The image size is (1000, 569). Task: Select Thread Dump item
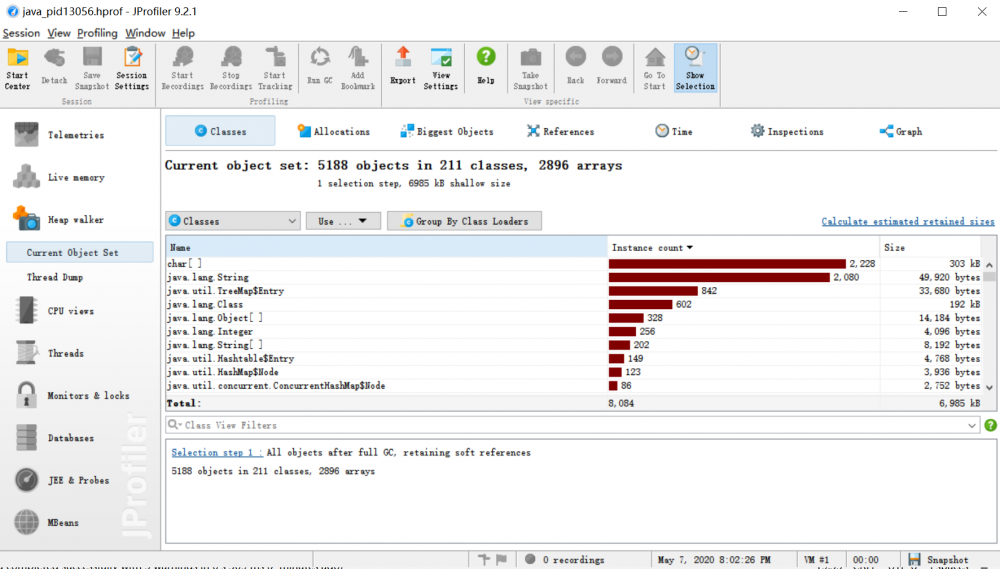(55, 277)
